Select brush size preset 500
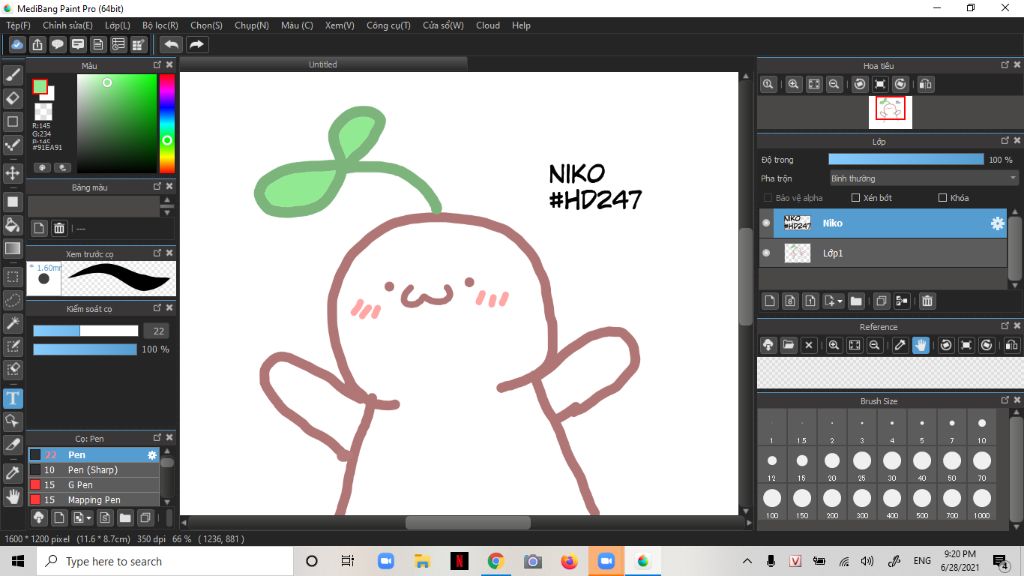This screenshot has height=576, width=1024. point(921,502)
